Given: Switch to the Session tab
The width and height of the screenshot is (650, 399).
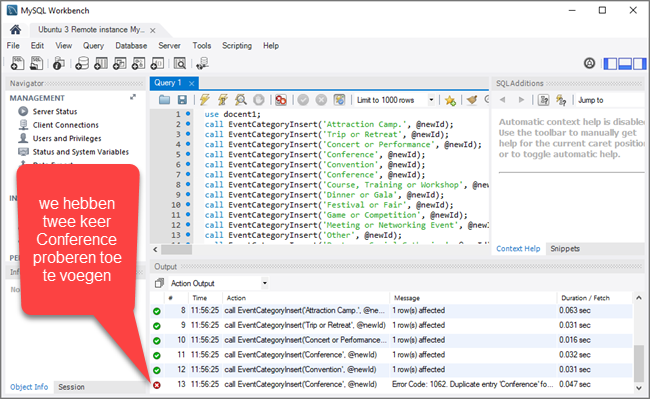Looking at the screenshot, I should tap(71, 387).
